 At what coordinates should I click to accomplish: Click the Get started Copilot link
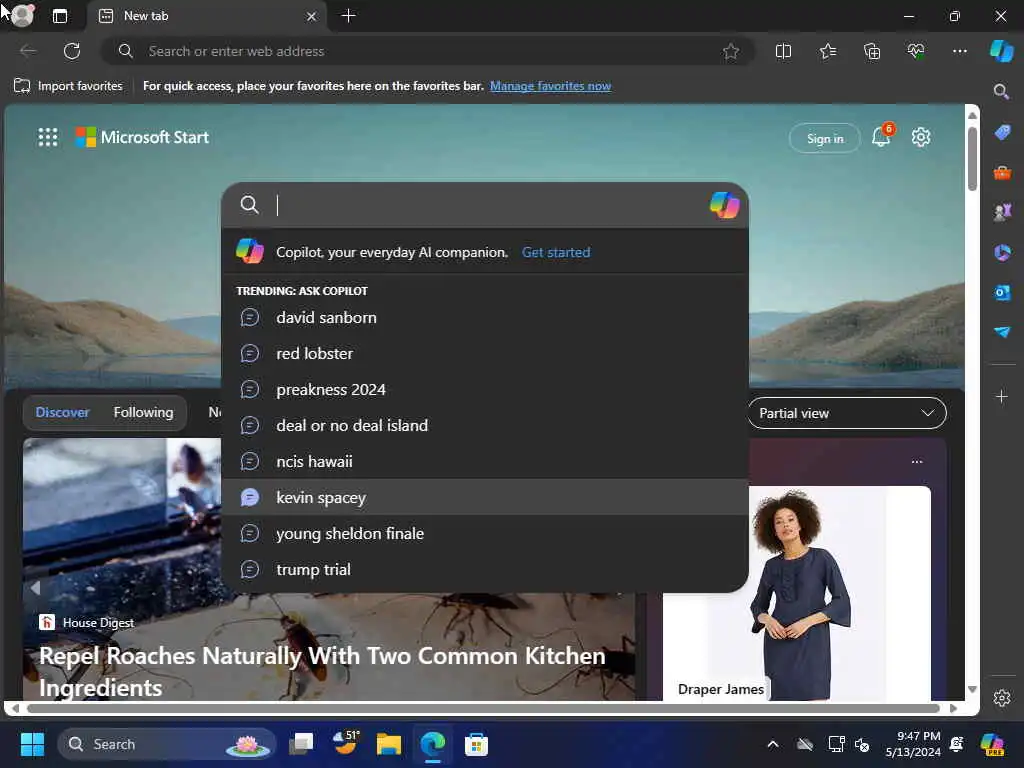[556, 252]
